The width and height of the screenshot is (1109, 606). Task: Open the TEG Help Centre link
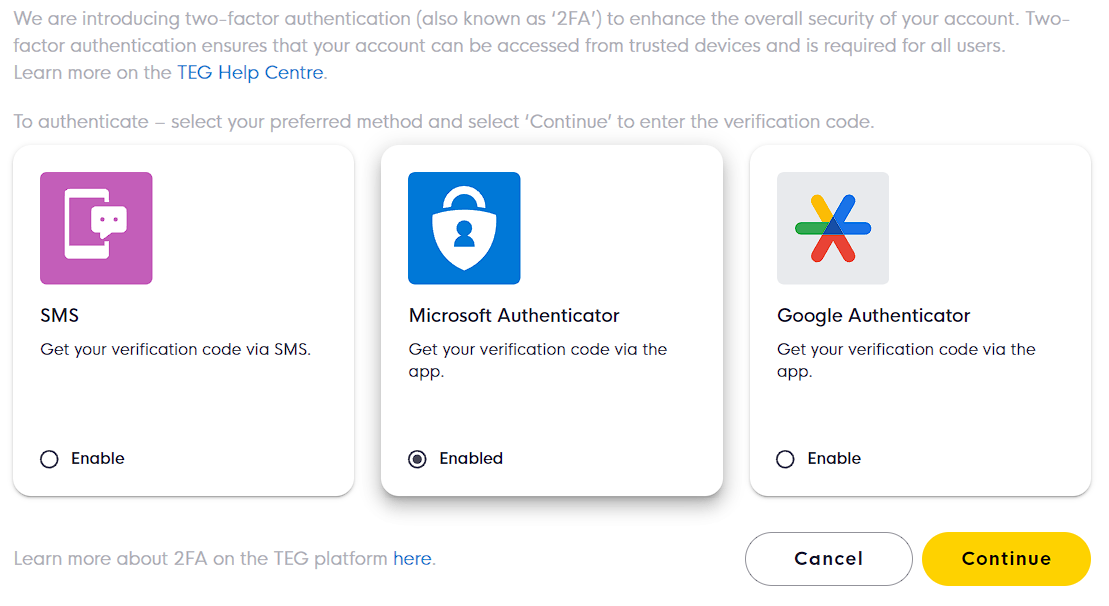pyautogui.click(x=250, y=73)
